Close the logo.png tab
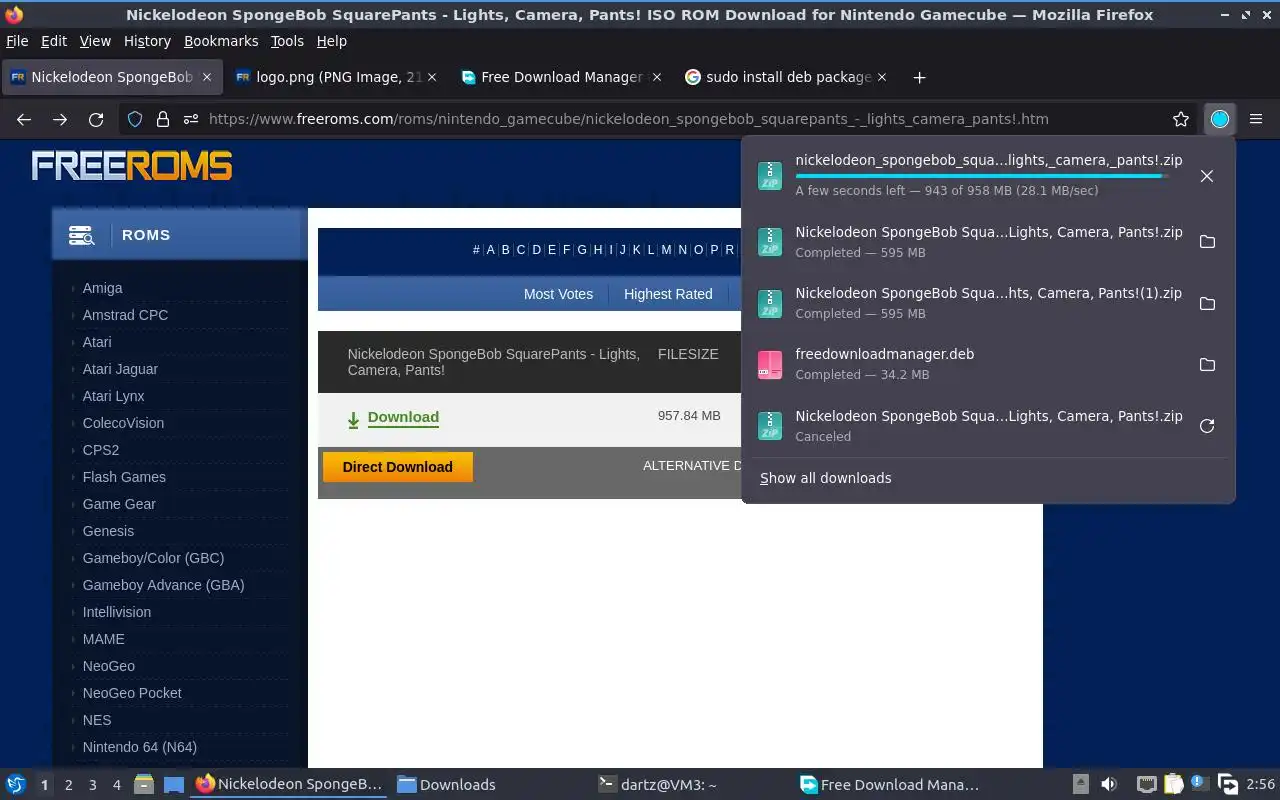This screenshot has width=1280, height=800. (432, 77)
